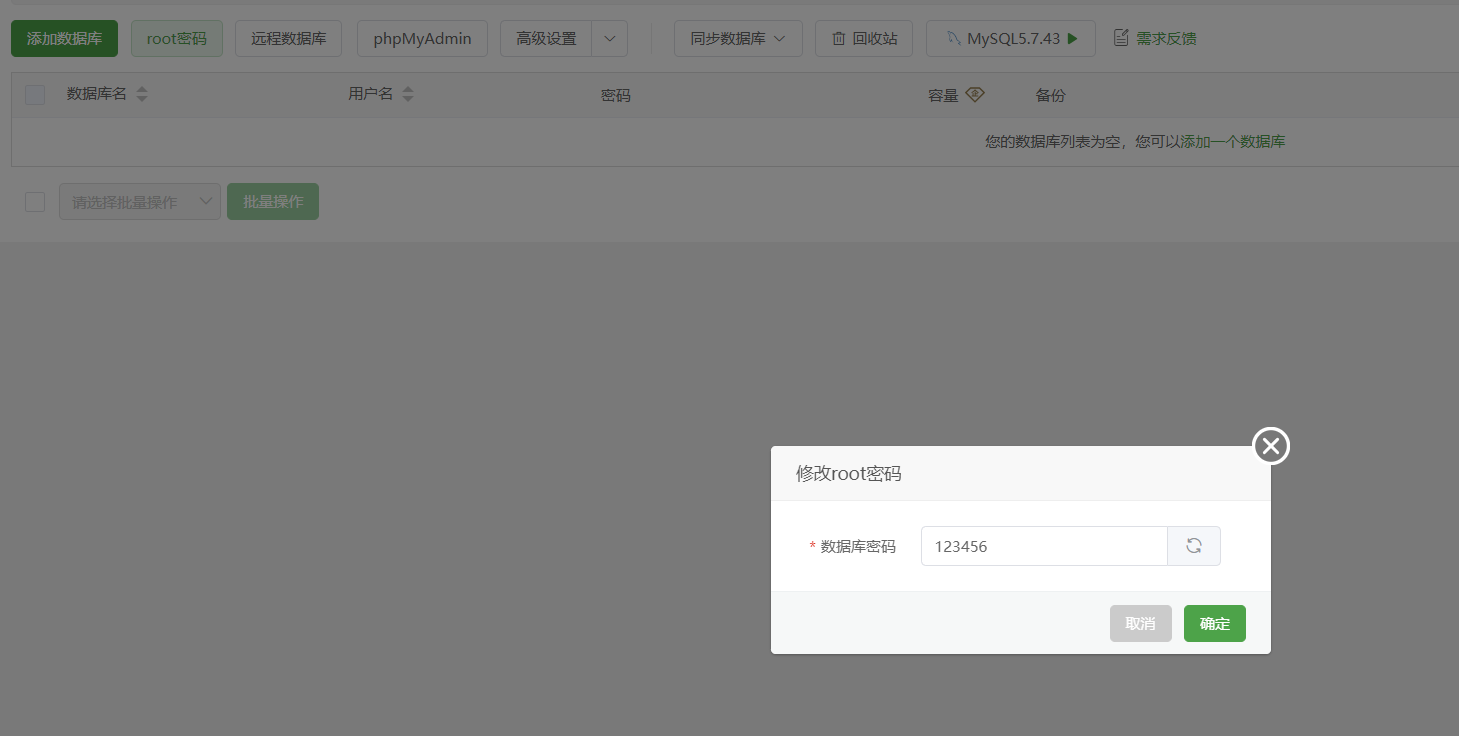1459x736 pixels.
Task: Click the MySQL5.7.43 button
Action: point(1010,39)
